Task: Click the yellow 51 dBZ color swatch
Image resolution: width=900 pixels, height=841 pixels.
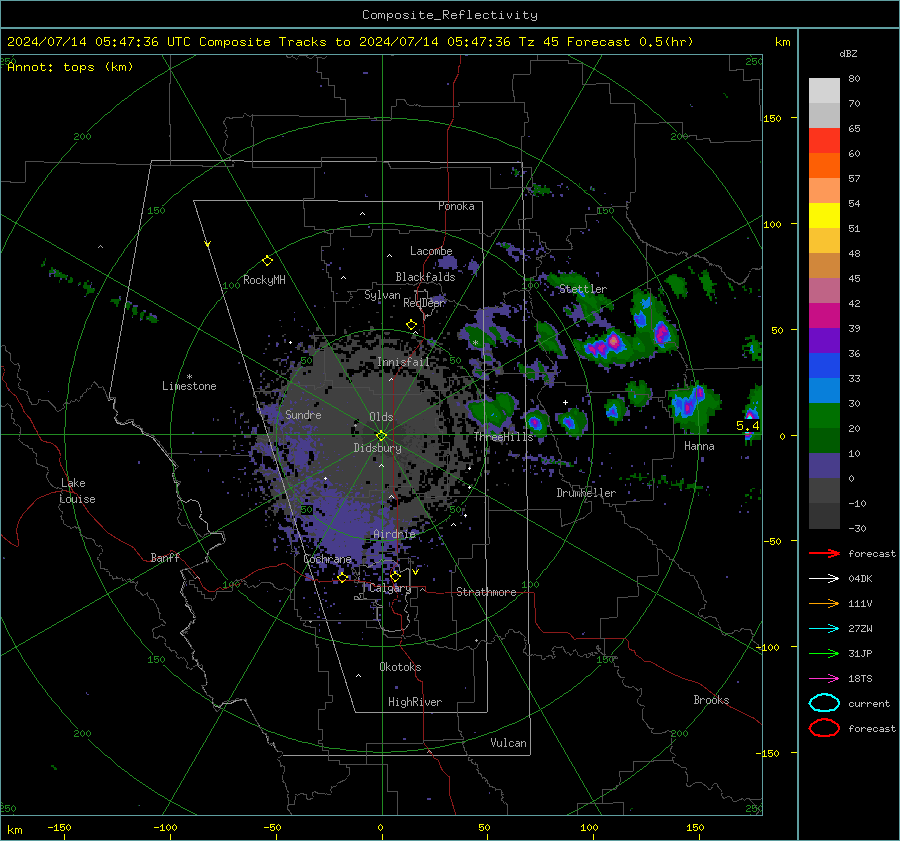Action: click(824, 216)
